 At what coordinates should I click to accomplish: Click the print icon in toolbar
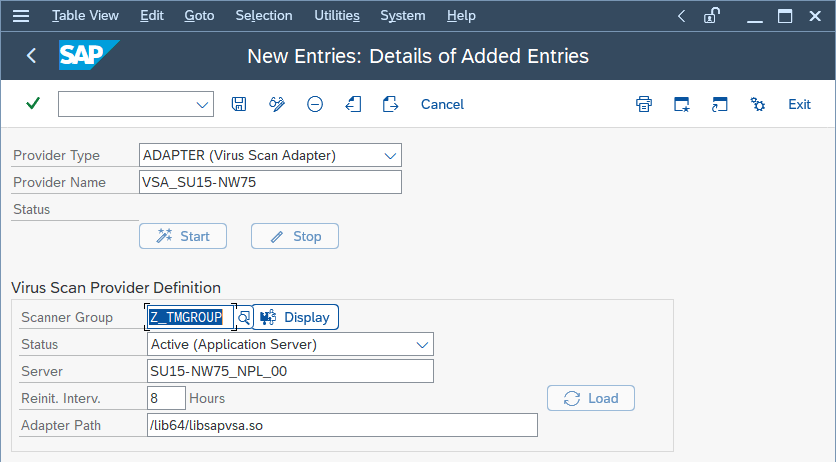644,104
